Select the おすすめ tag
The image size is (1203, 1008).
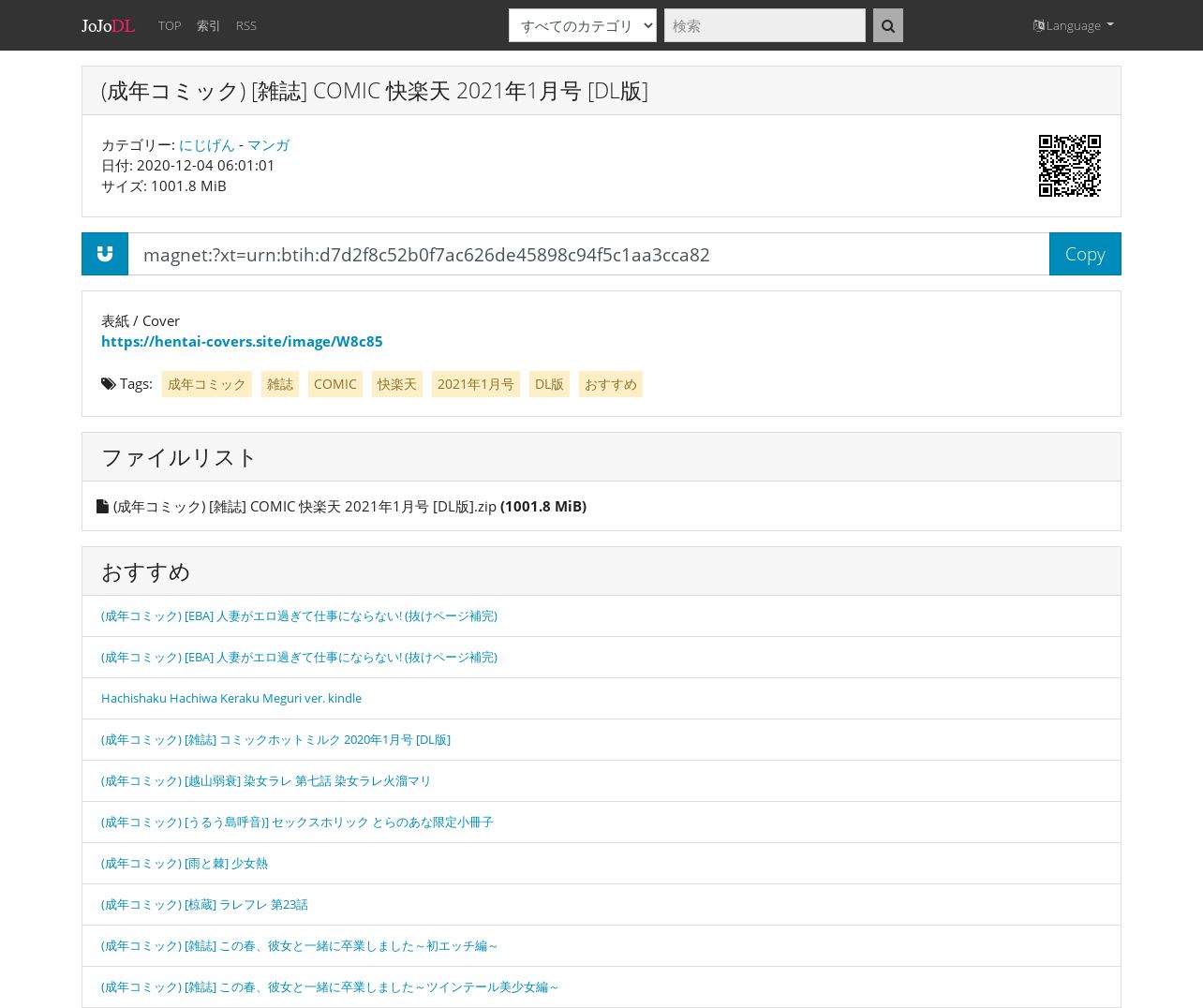tap(611, 384)
